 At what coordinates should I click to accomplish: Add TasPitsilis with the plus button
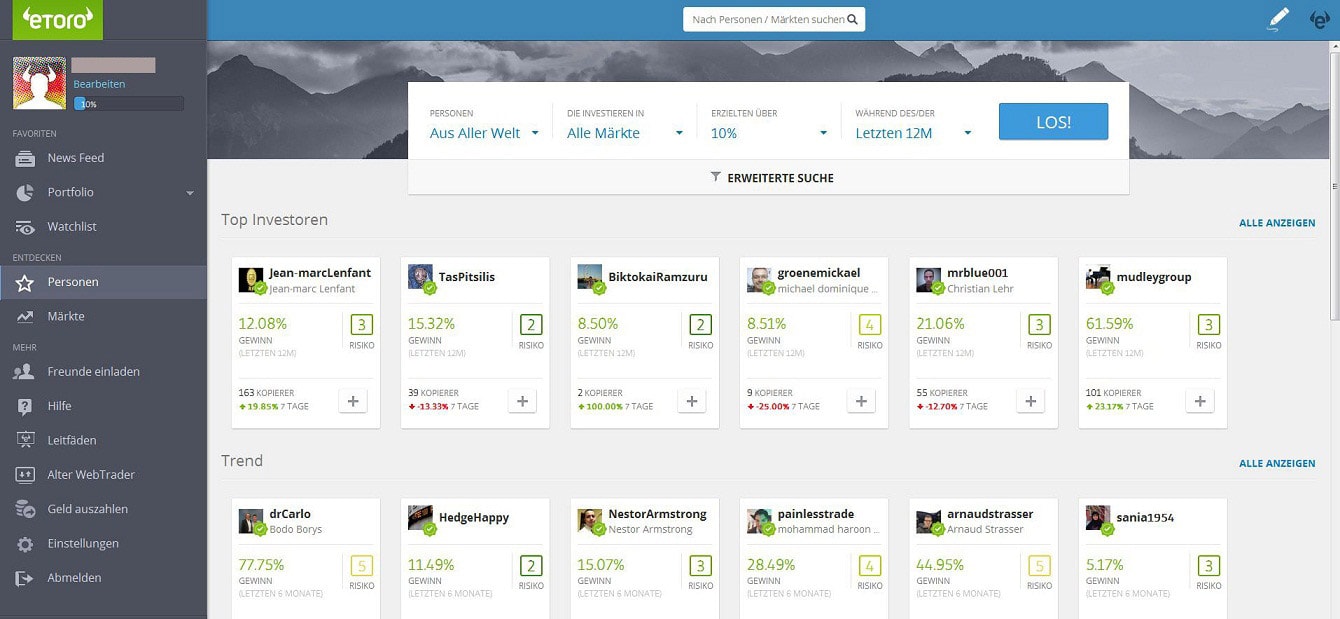522,401
